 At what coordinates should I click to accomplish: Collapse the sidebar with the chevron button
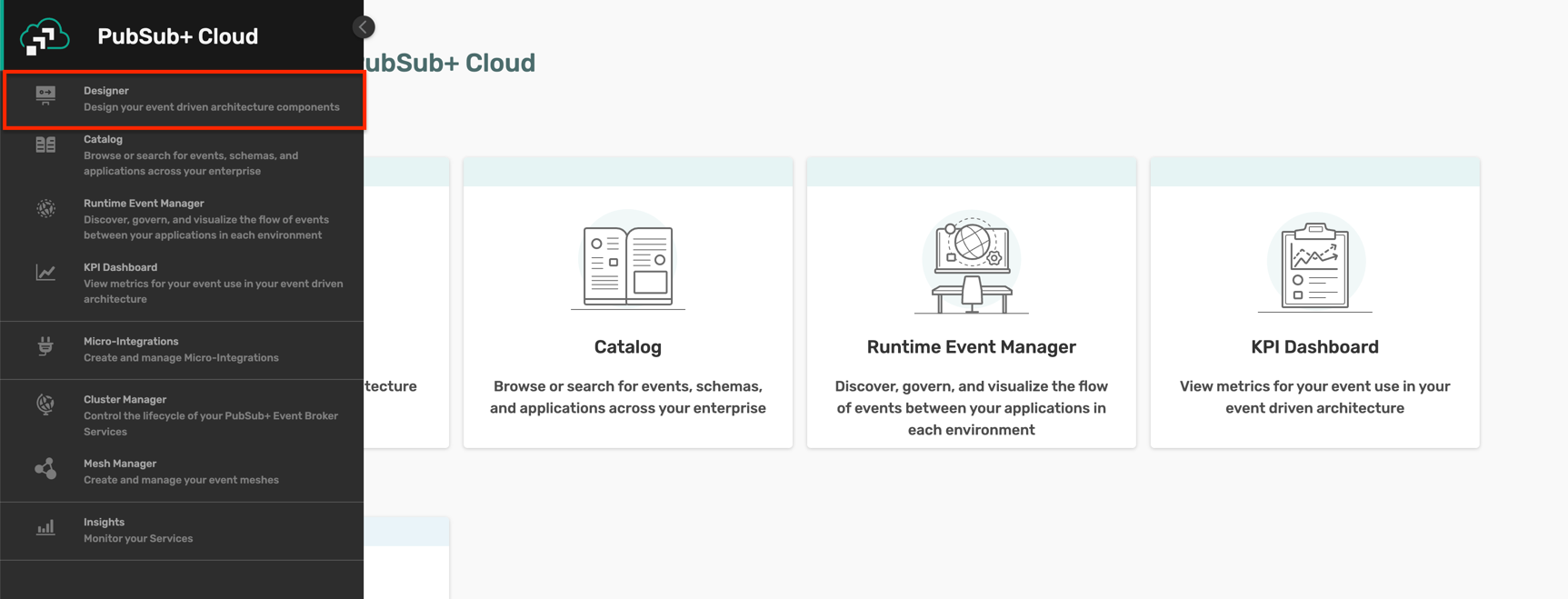tap(364, 27)
